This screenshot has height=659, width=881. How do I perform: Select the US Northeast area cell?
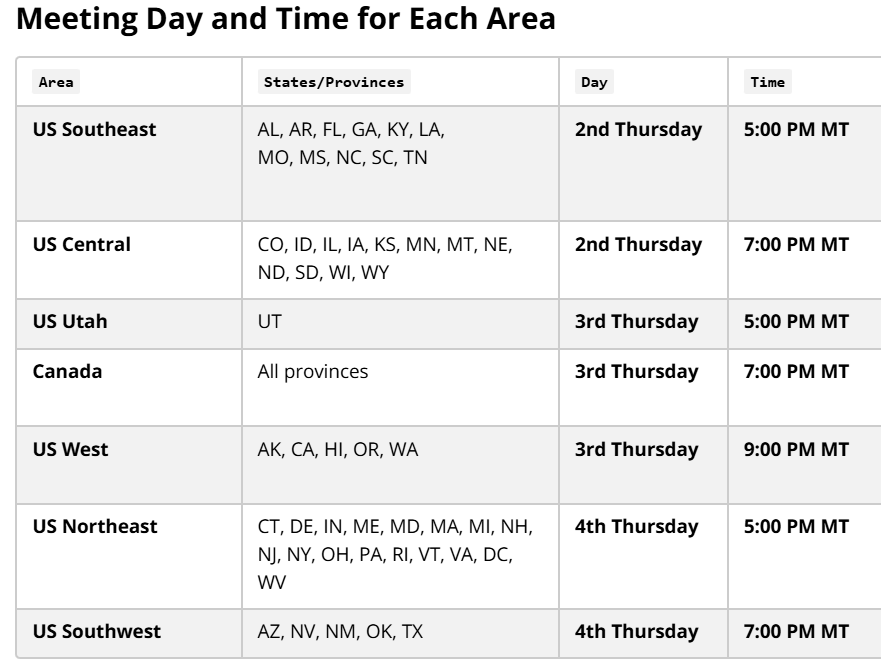point(129,556)
